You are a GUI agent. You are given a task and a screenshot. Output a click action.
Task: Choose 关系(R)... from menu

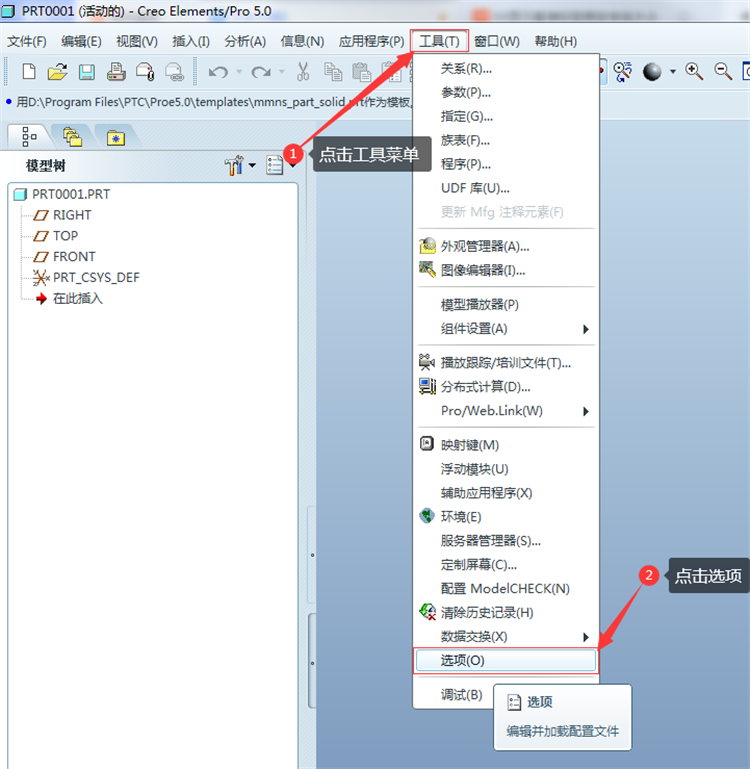506,69
